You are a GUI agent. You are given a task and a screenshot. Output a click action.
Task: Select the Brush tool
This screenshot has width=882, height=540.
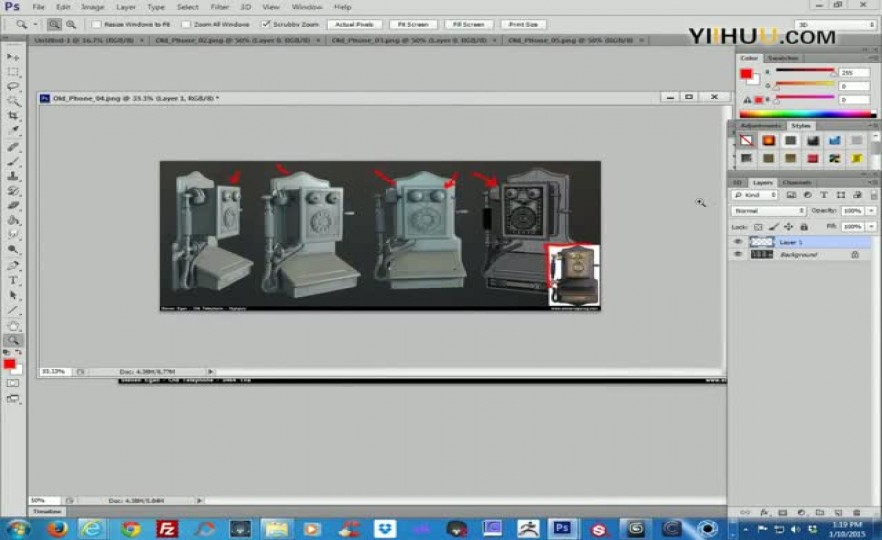pyautogui.click(x=13, y=161)
